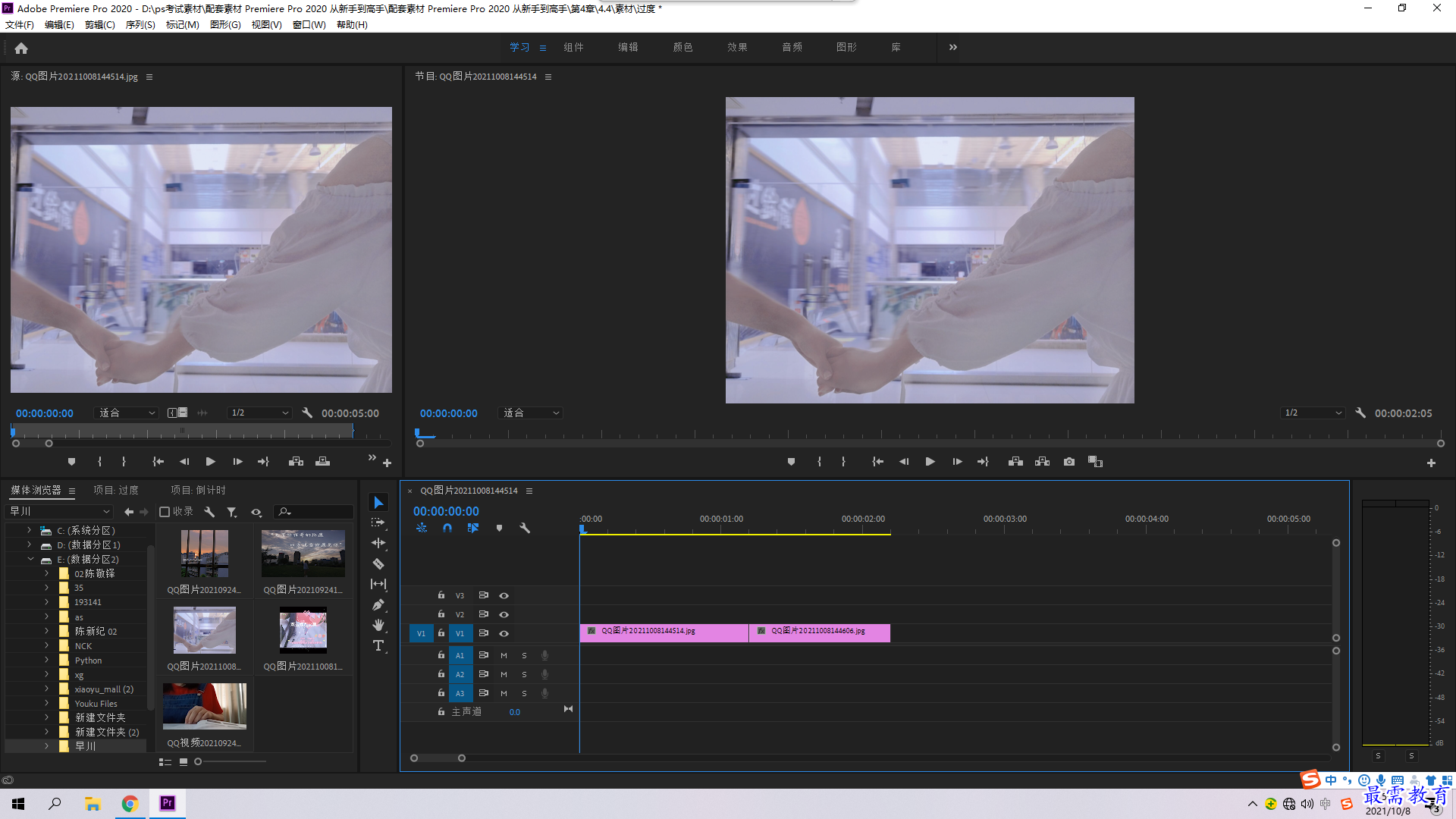Open Media Browser settings wrench icon
Screen dimensions: 1456x819
[x=209, y=512]
